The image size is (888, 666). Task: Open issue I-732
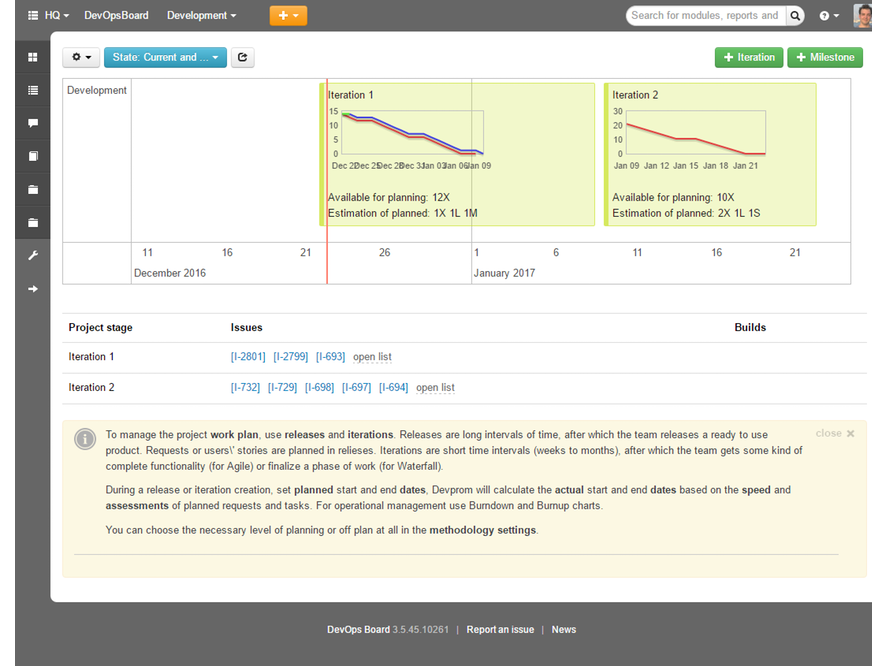pyautogui.click(x=245, y=387)
